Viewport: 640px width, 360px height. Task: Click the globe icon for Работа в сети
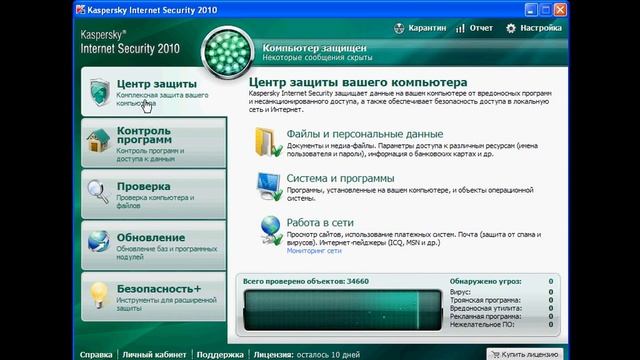pyautogui.click(x=271, y=230)
